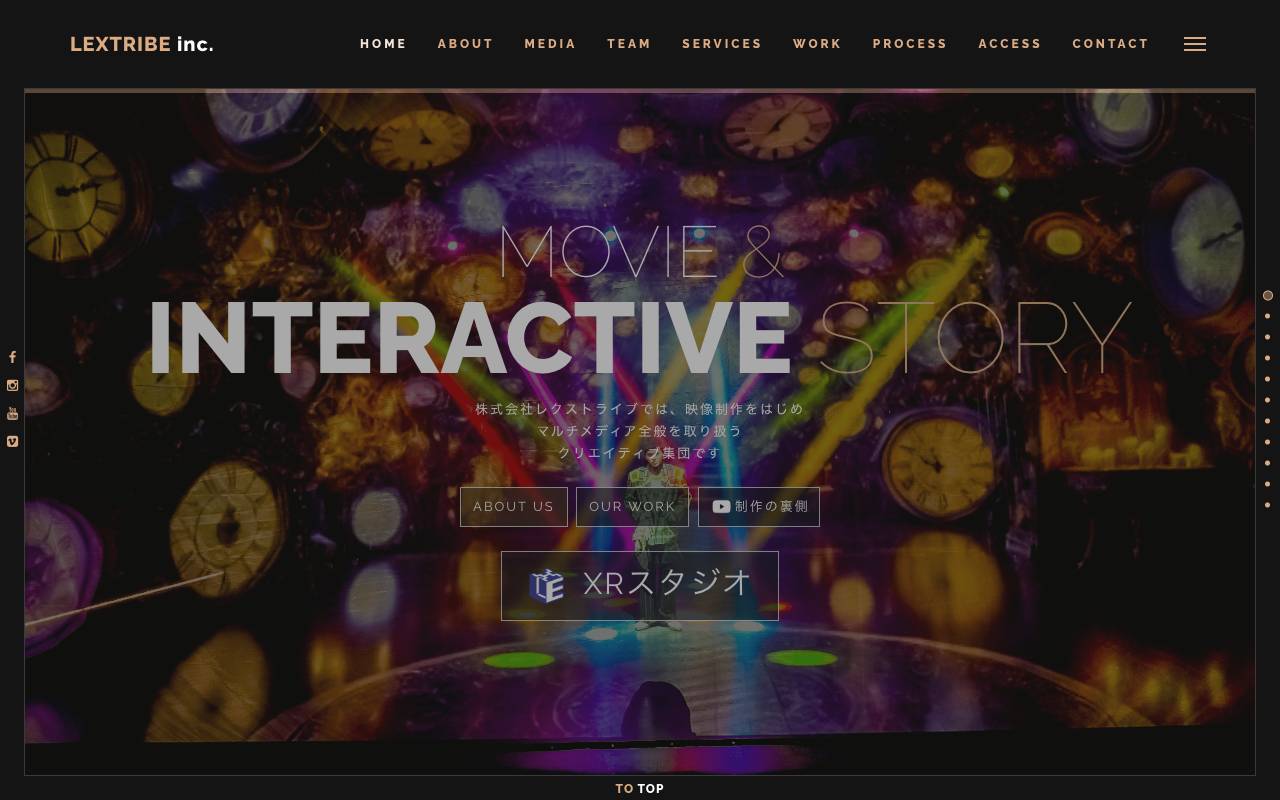Open the MEDIA navigation item
1280x800 pixels.
pyautogui.click(x=550, y=44)
